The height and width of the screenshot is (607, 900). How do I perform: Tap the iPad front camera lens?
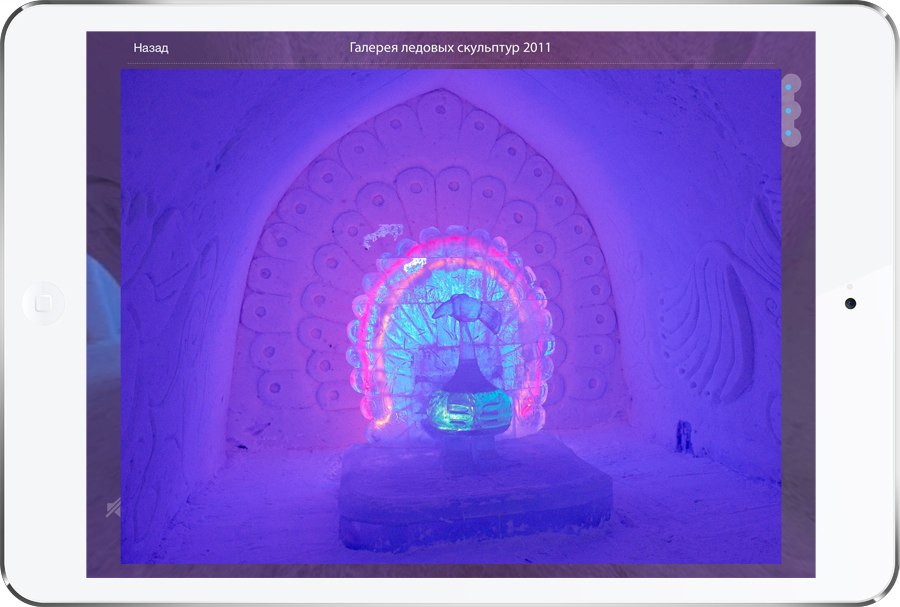(849, 303)
